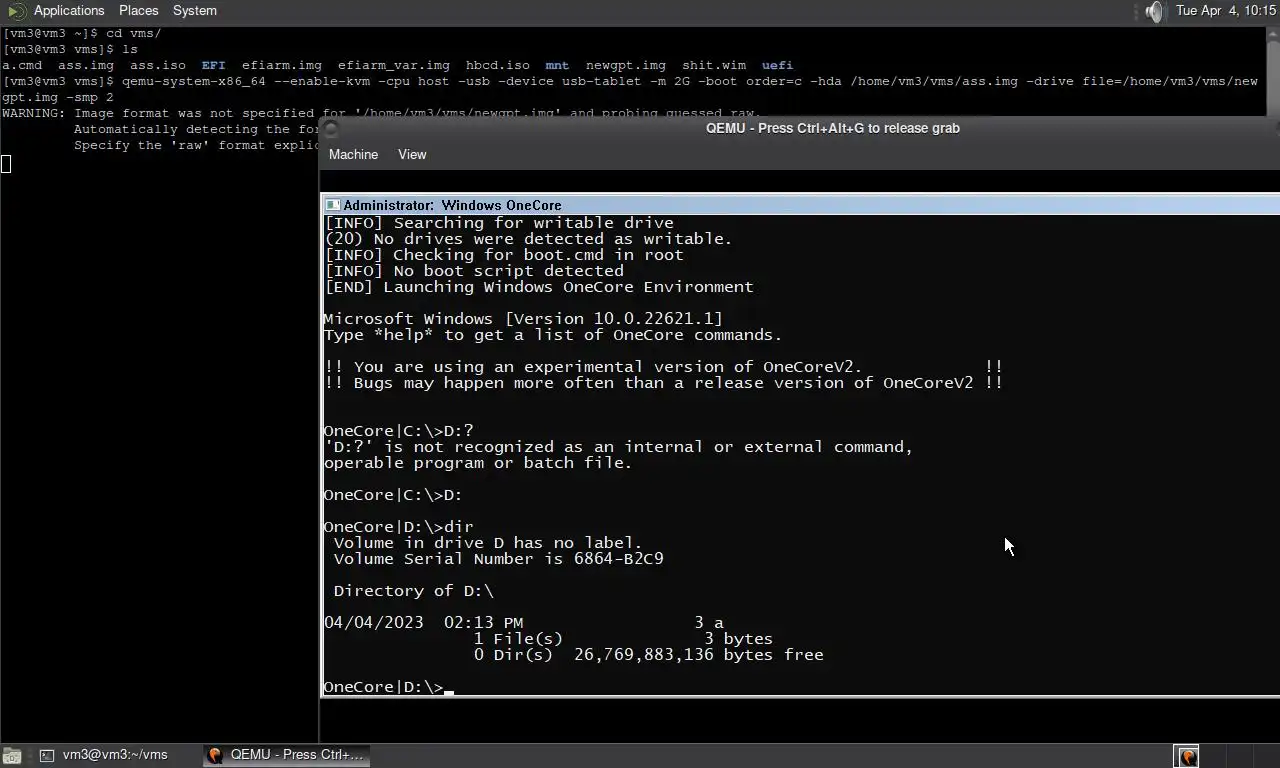Click 'efiarm_var.img' in the terminal listing
The image size is (1280, 768).
pos(393,65)
